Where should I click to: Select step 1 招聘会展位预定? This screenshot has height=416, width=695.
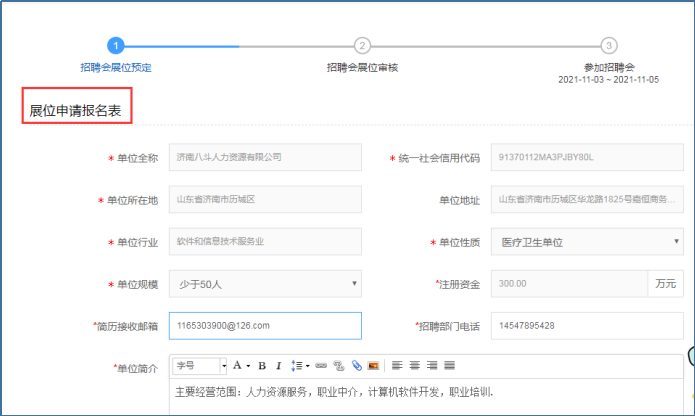[116, 46]
